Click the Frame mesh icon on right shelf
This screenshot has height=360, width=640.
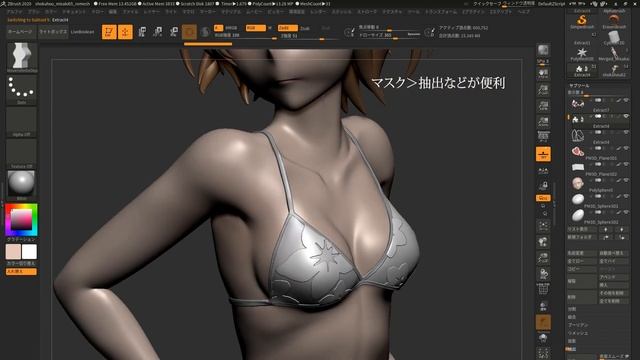click(543, 226)
